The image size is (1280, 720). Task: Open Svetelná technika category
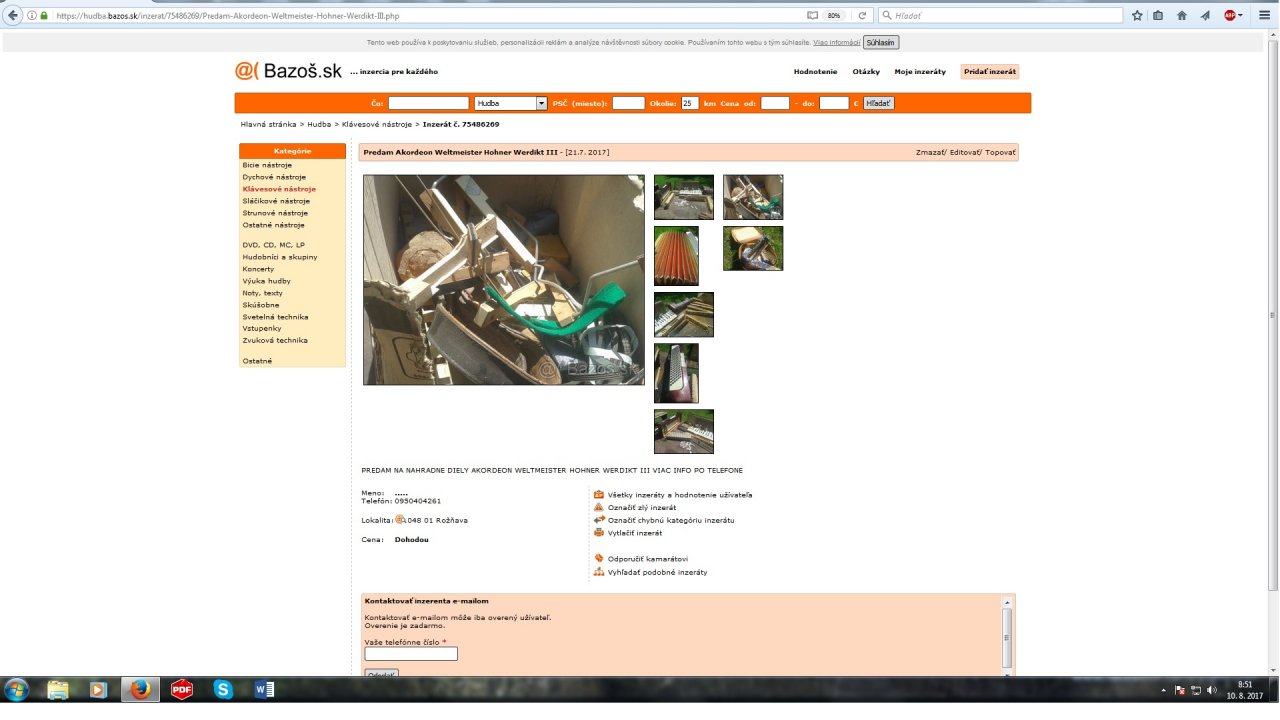[275, 317]
